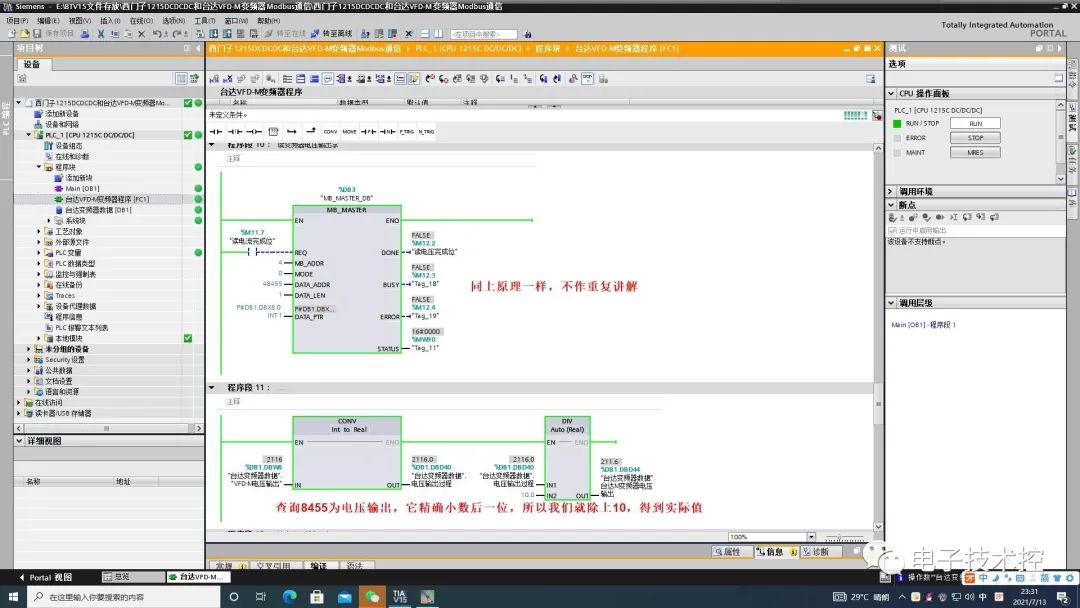The height and width of the screenshot is (608, 1080).
Task: Switch to the 设备 tab
Action: click(x=32, y=64)
